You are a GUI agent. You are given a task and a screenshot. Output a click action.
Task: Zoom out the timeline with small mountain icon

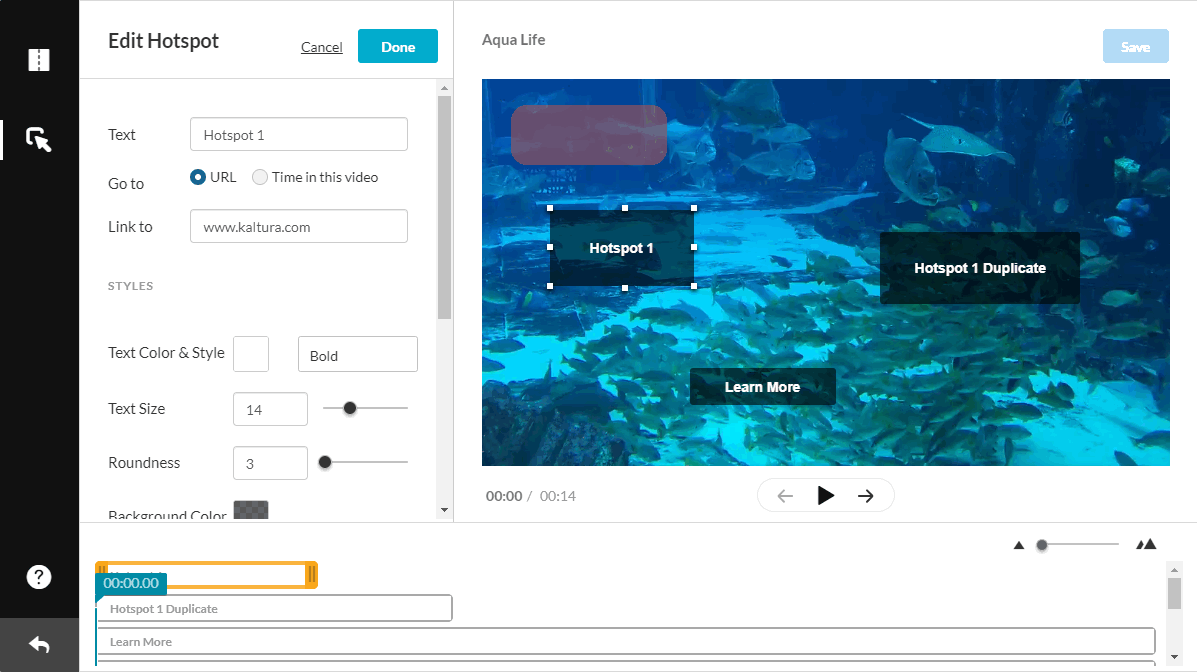pyautogui.click(x=1018, y=545)
